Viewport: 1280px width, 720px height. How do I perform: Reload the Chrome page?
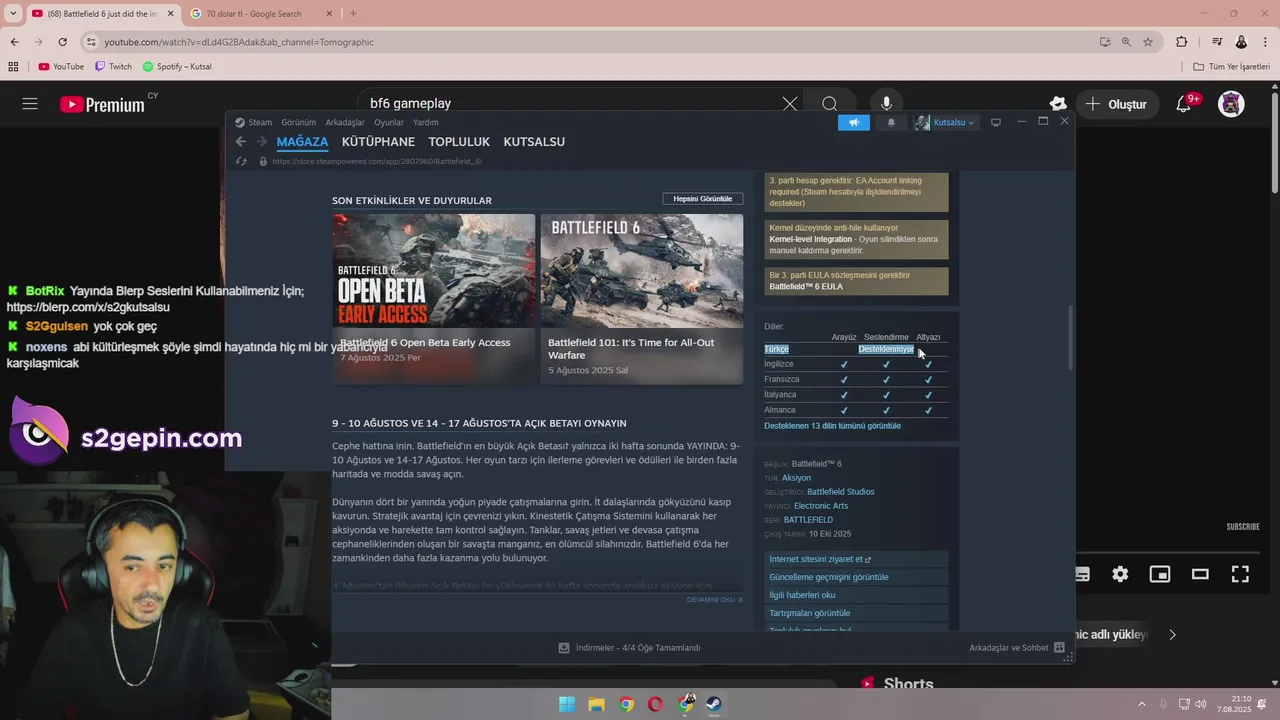pyautogui.click(x=62, y=42)
